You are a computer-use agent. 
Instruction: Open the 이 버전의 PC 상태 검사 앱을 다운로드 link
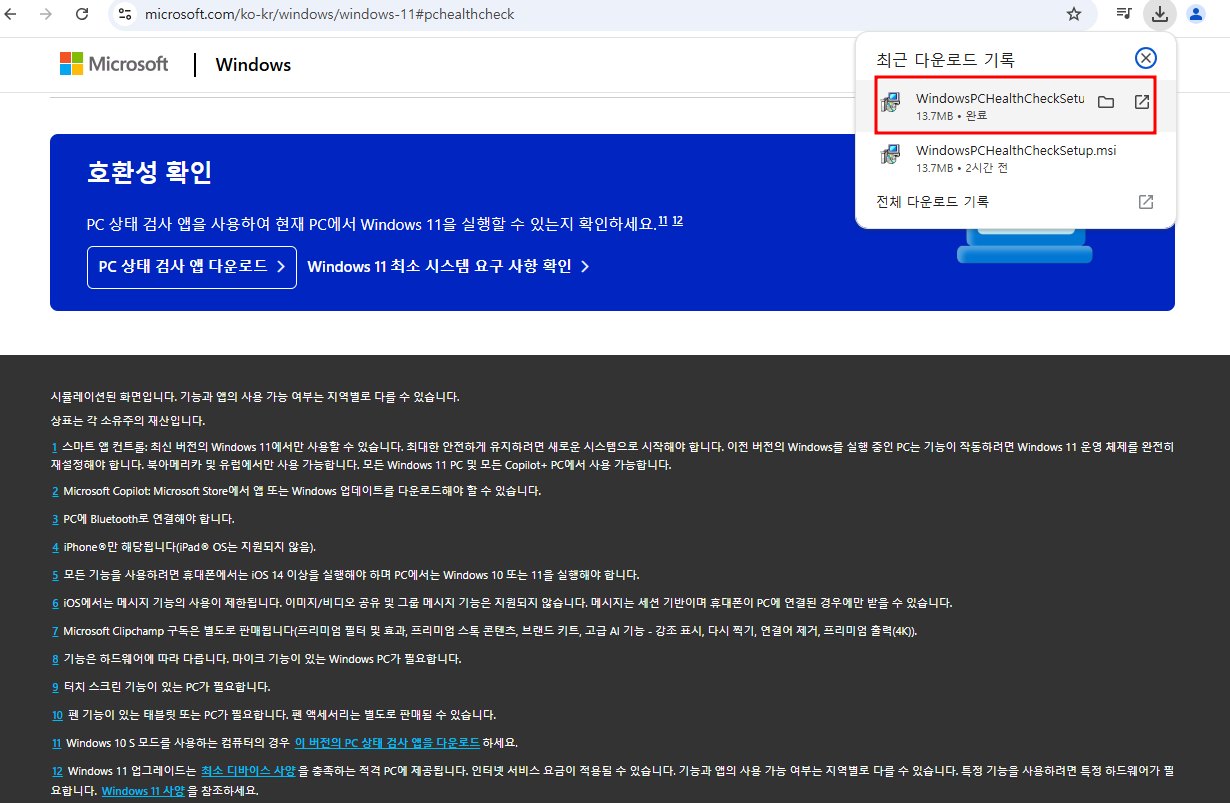387,743
